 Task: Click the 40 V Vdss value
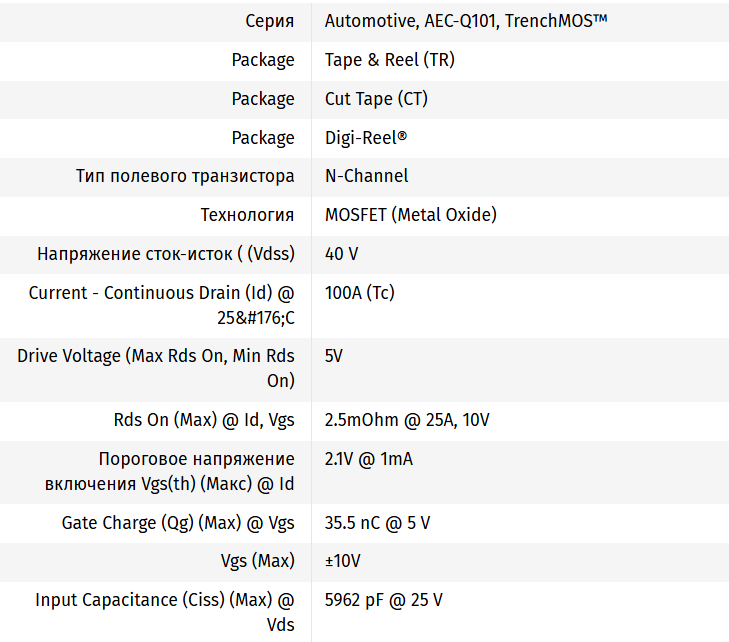click(341, 254)
